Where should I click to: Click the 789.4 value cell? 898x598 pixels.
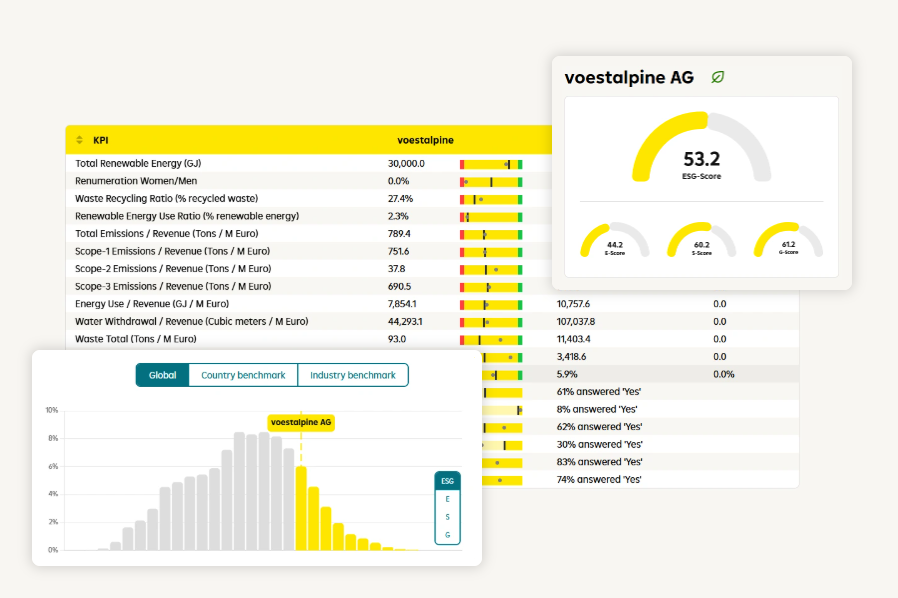pyautogui.click(x=399, y=234)
